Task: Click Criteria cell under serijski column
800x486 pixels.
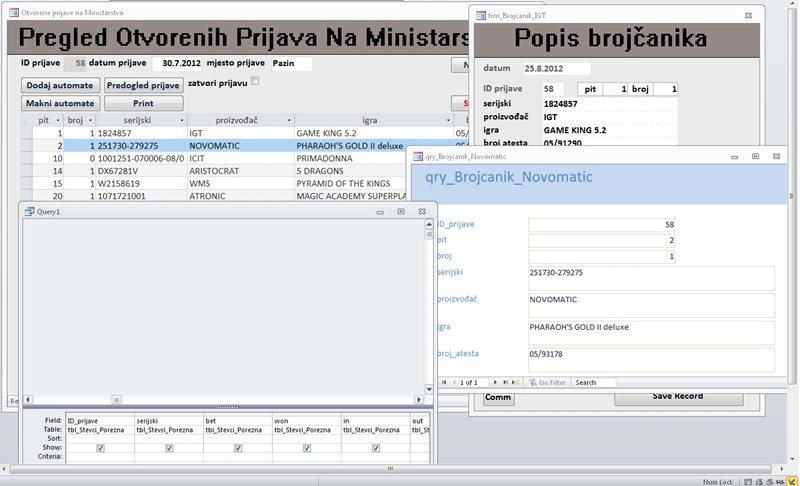Action: 169,456
